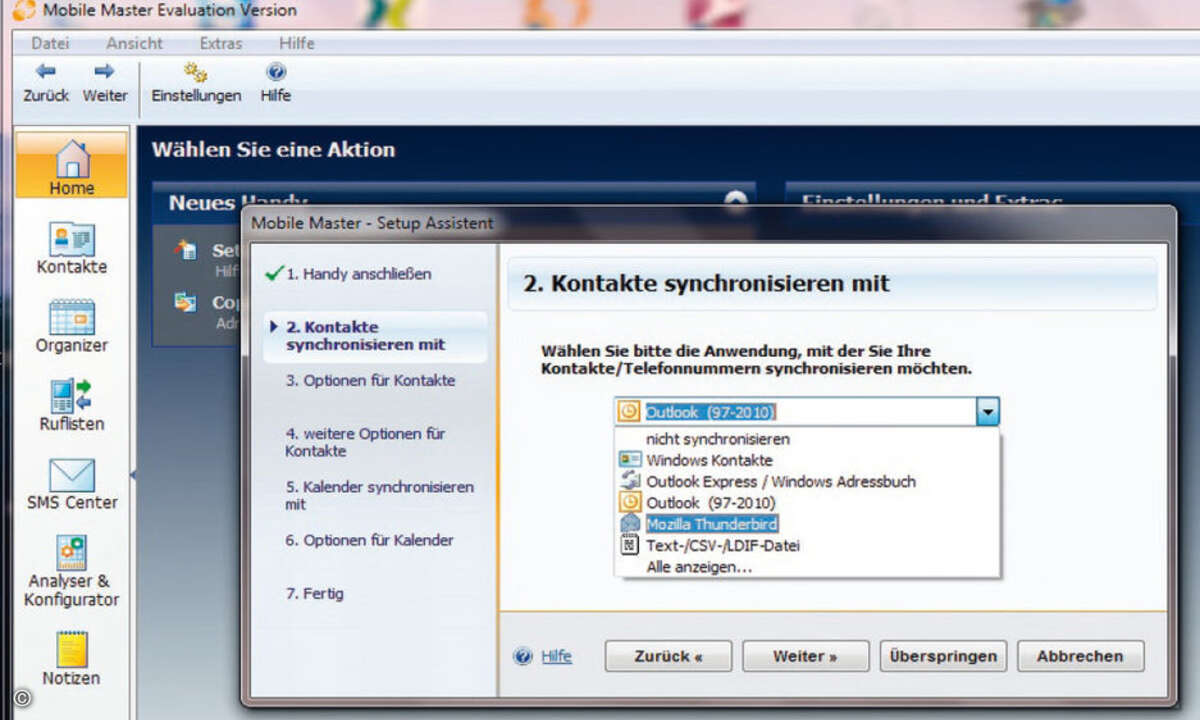Click the wizard title '2. Kontakte synchronisieren mit'
Viewport: 1200px width, 720px height.
coord(707,283)
